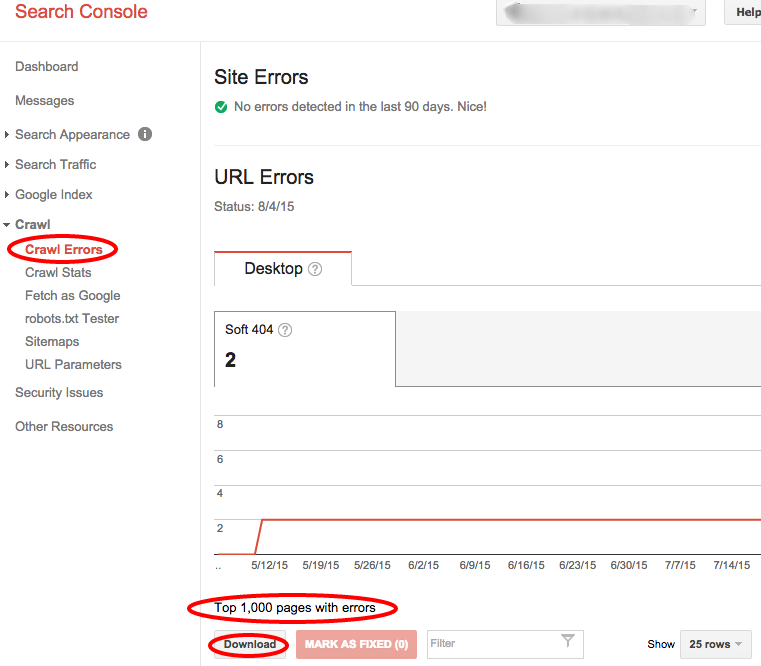Click the help icon next to Desktop
The height and width of the screenshot is (666, 761).
pos(315,269)
